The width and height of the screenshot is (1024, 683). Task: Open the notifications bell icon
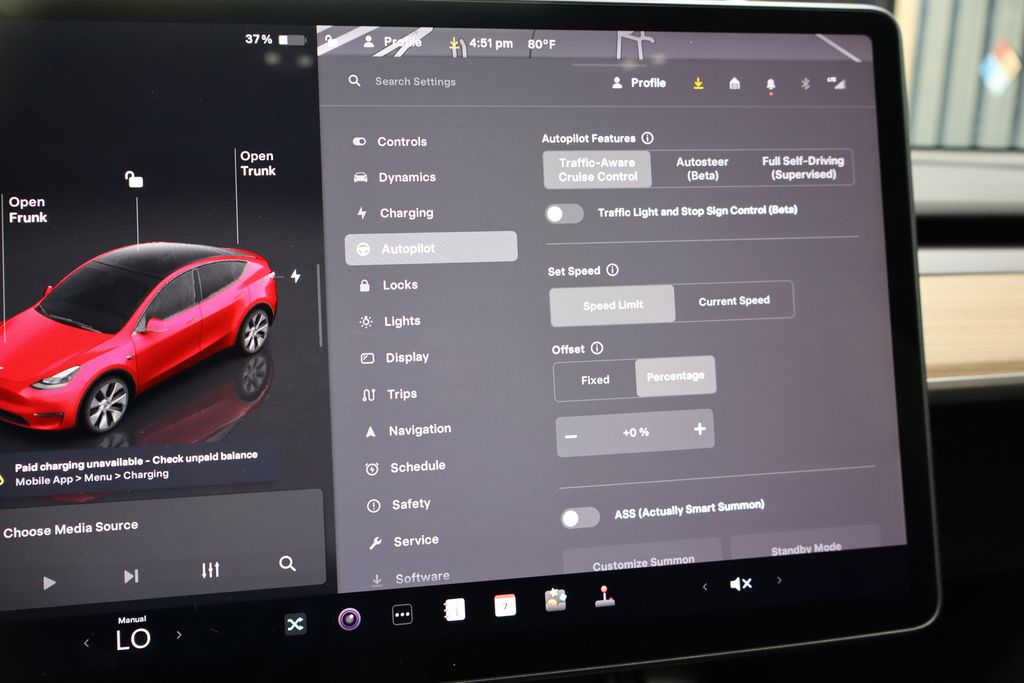[770, 85]
